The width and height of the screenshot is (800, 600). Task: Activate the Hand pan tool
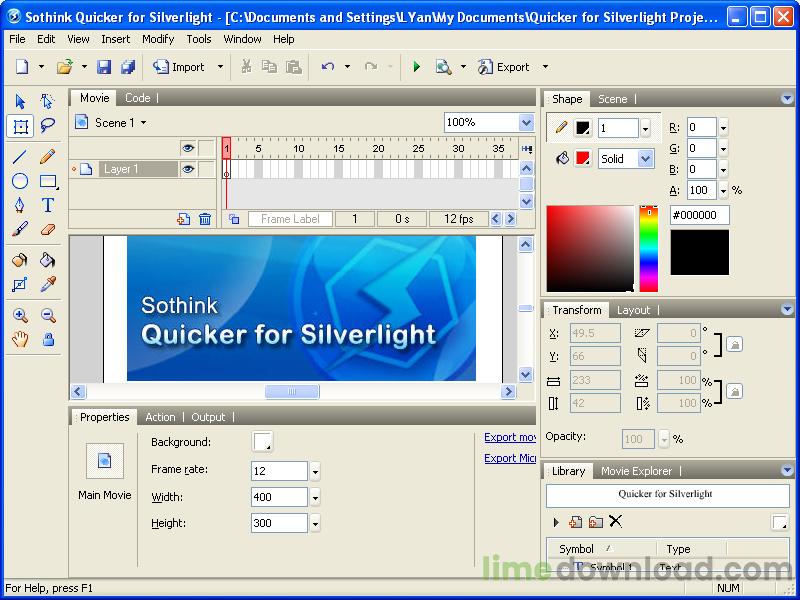[20, 340]
